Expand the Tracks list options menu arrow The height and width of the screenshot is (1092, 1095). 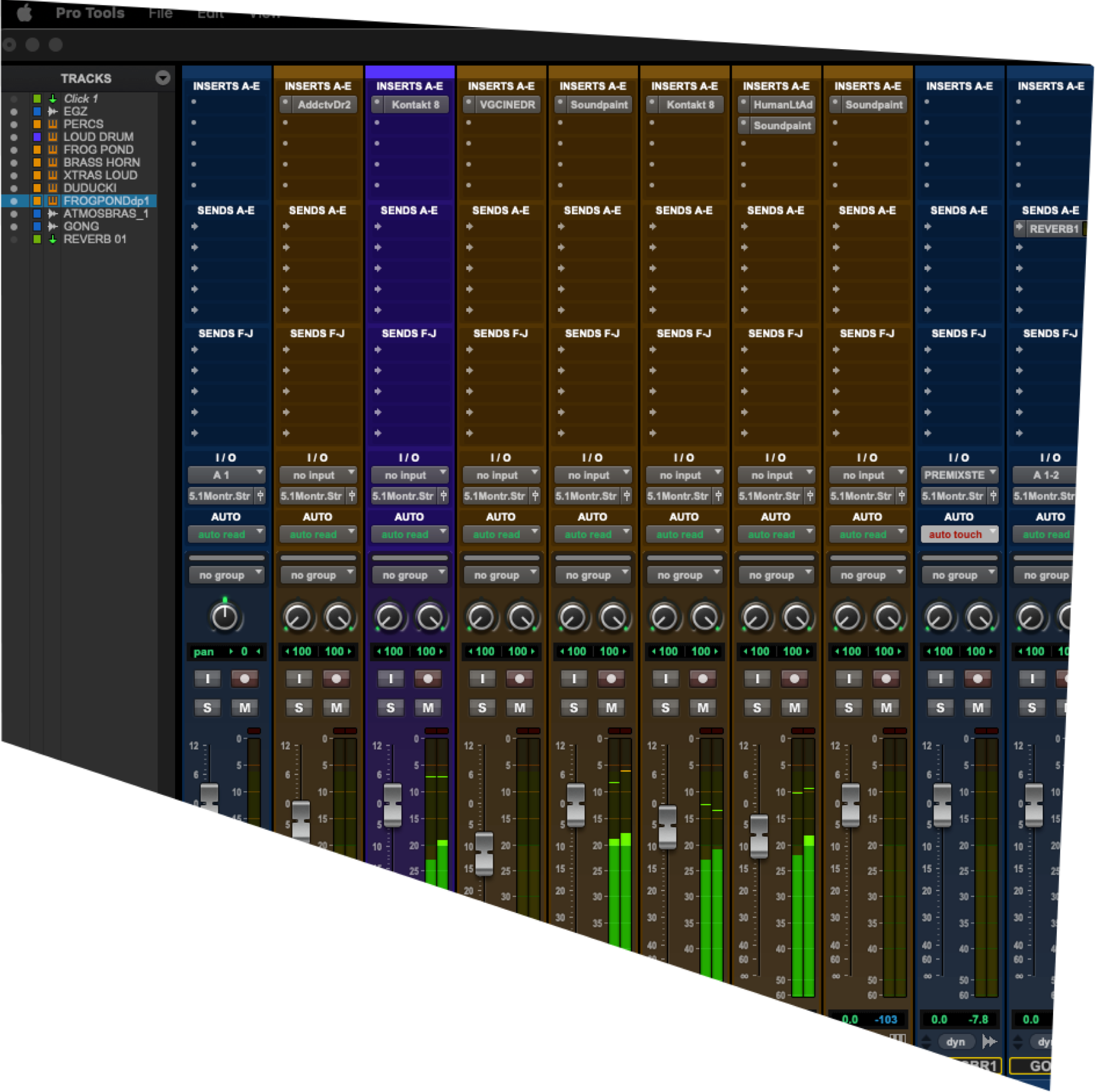point(163,78)
